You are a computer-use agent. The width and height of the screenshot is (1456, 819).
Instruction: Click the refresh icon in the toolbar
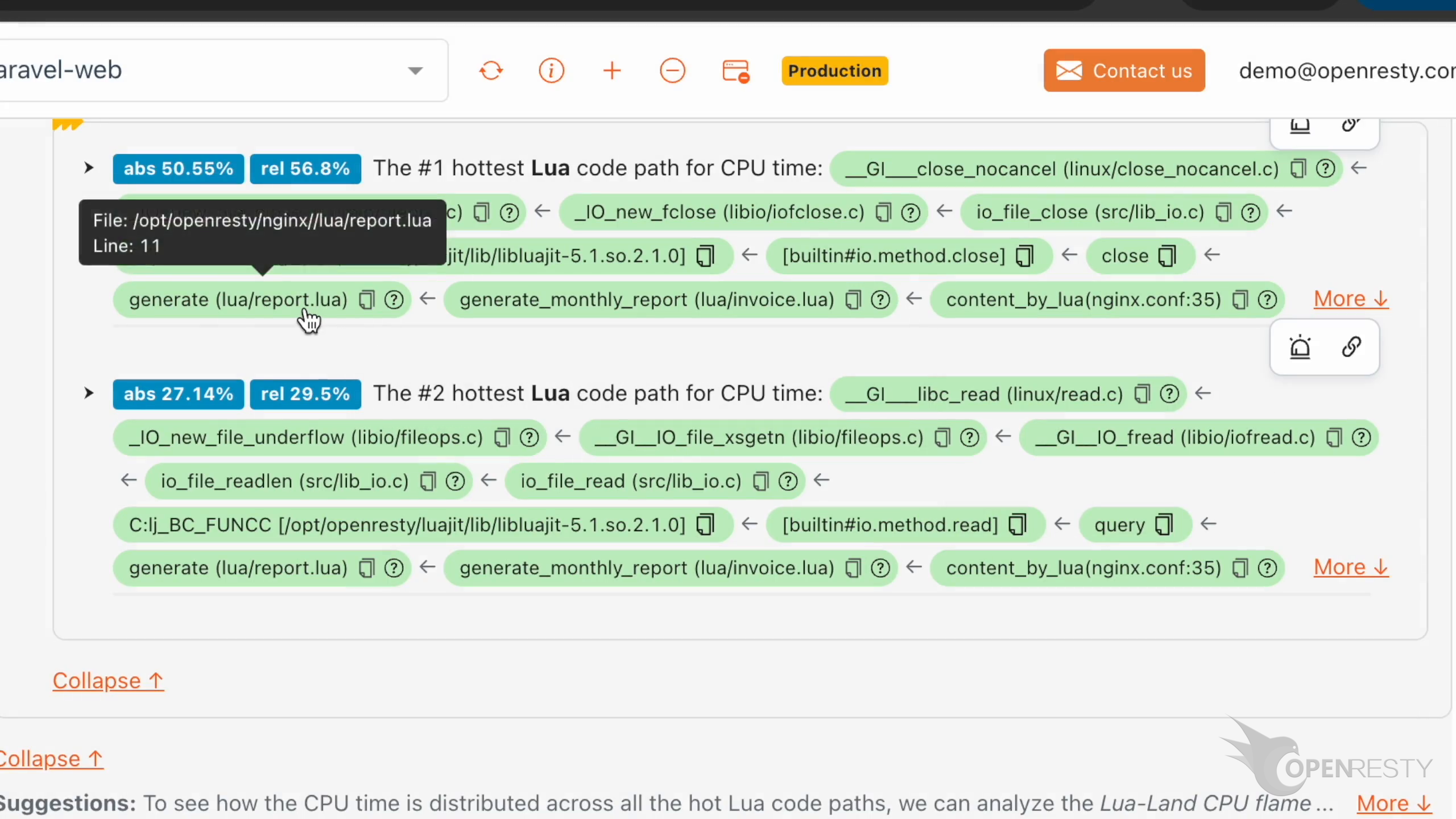(491, 71)
